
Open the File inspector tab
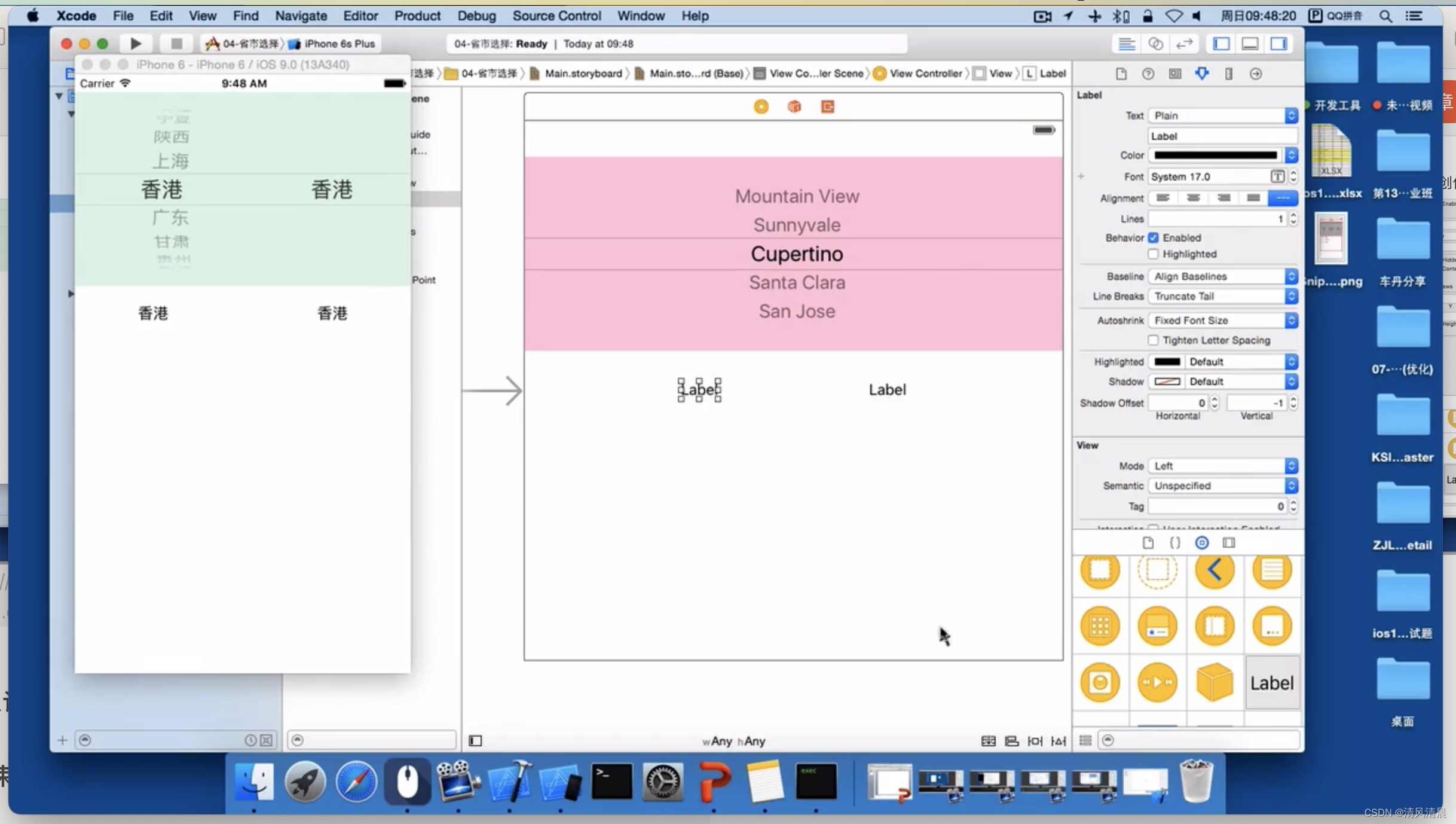coord(1121,74)
